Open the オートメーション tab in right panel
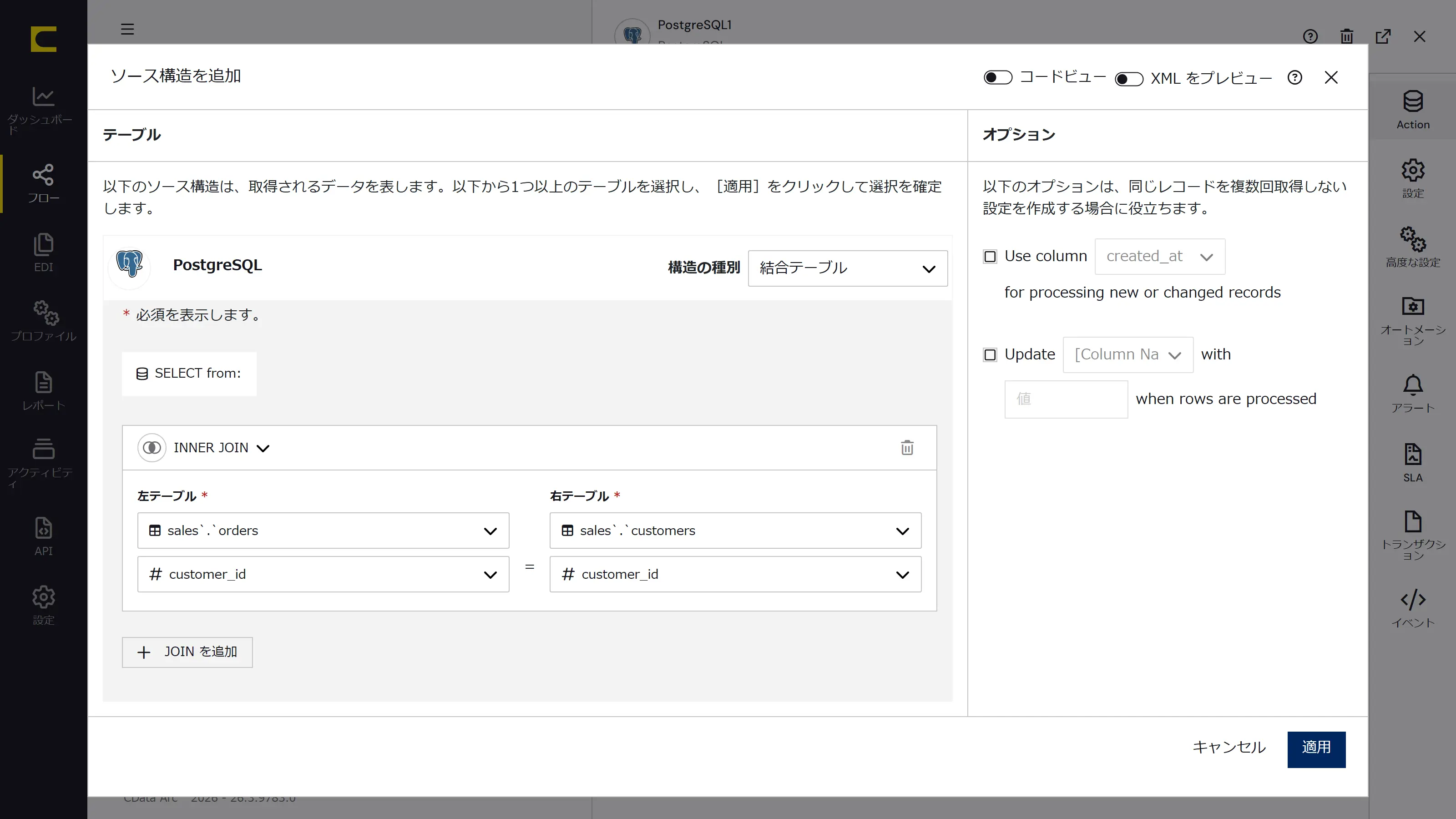This screenshot has height=819, width=1456. [1413, 319]
